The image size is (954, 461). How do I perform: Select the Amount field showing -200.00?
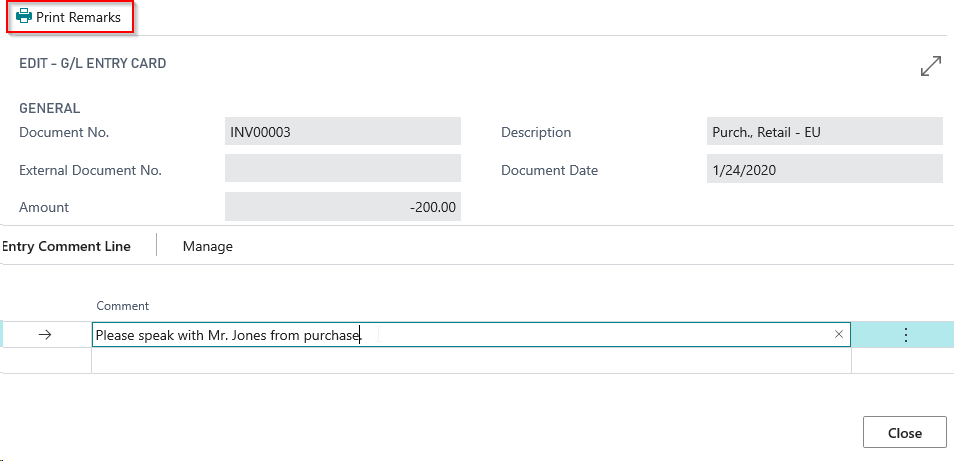342,207
